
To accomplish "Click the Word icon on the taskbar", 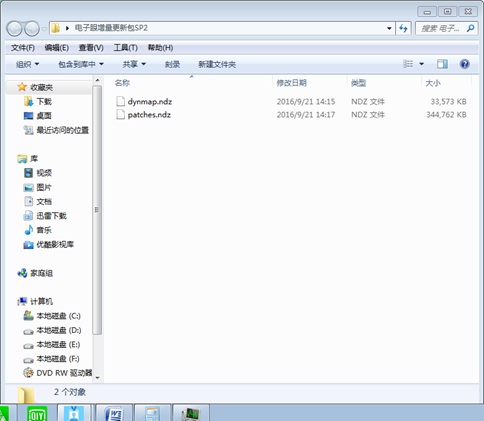I will click(x=114, y=413).
